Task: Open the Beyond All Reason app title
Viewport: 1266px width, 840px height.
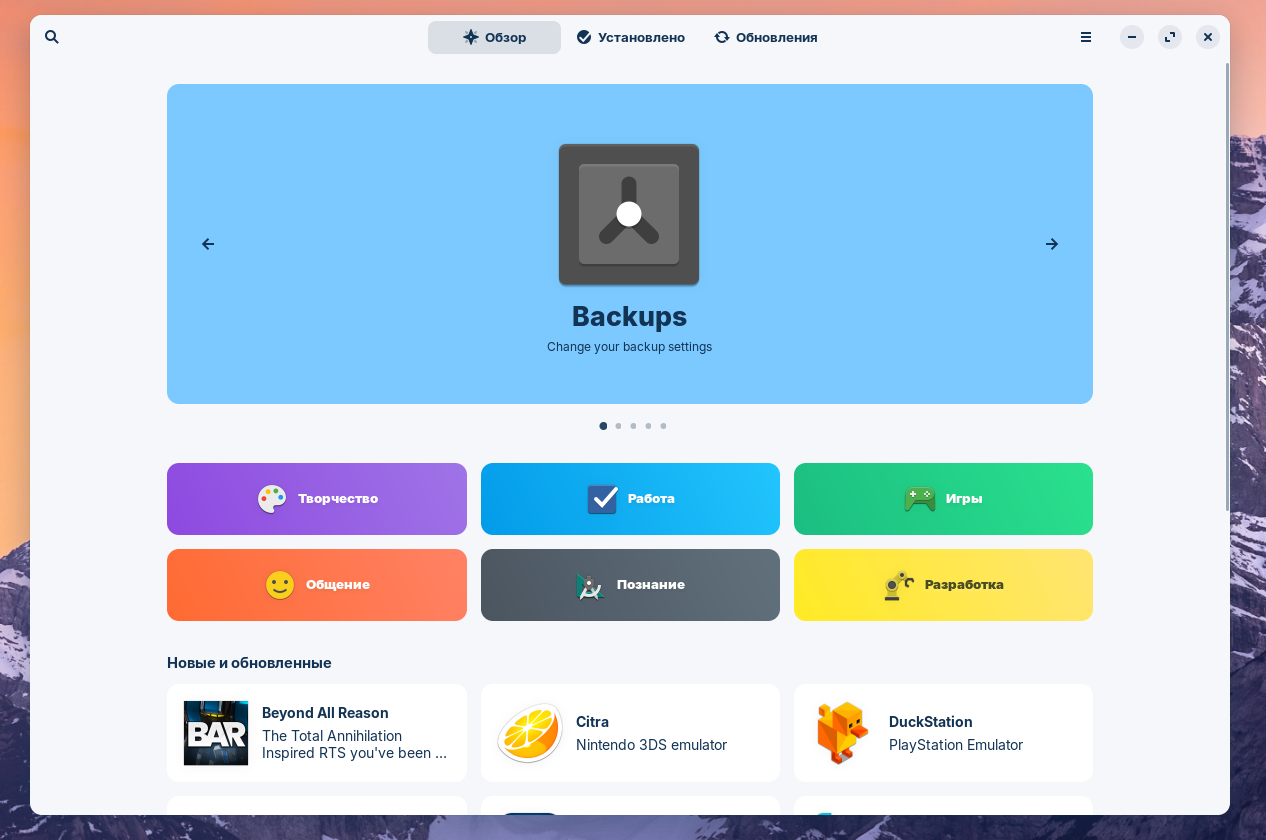Action: point(325,713)
